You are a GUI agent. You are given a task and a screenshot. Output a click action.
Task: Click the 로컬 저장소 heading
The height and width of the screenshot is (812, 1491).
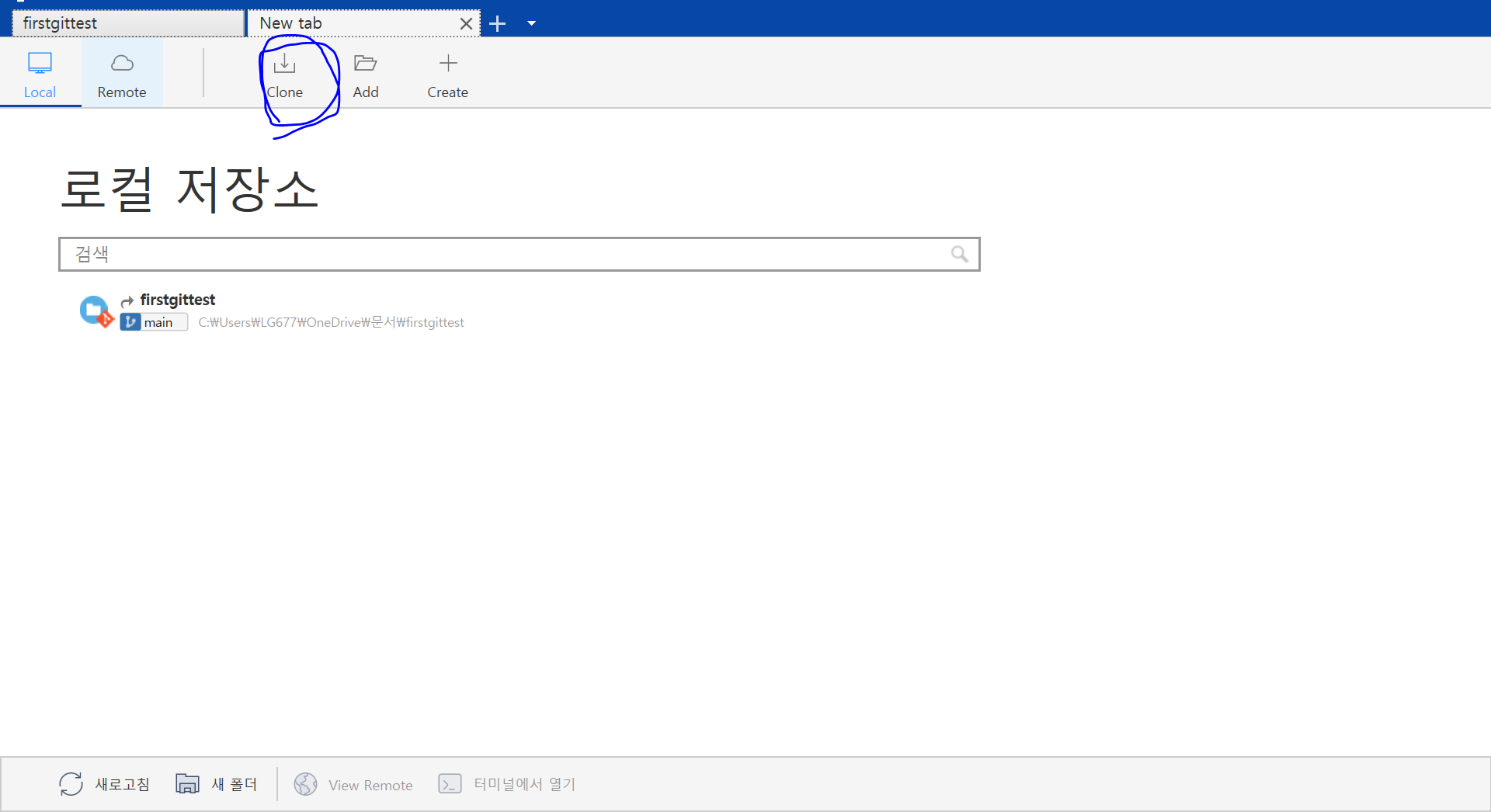pos(189,189)
